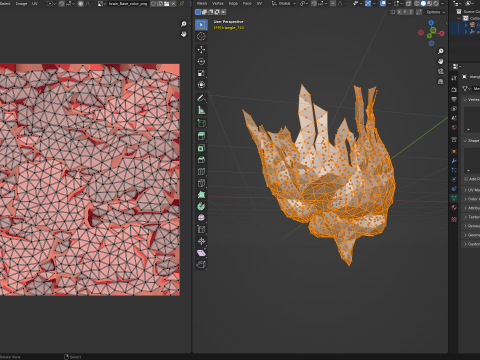Select the Smooth tool
This screenshot has height=360, width=480.
(x=201, y=218)
